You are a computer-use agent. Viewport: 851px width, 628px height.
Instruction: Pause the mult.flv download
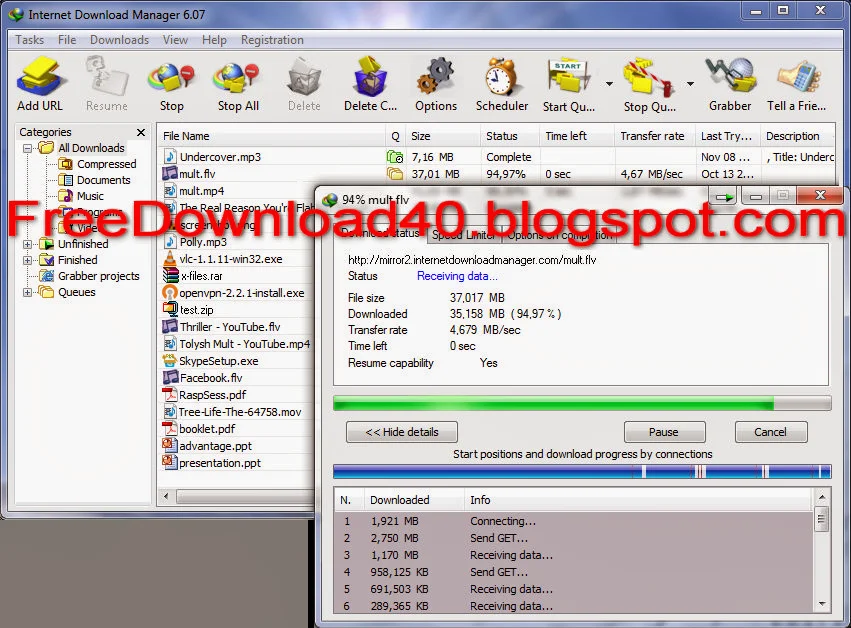click(x=664, y=432)
